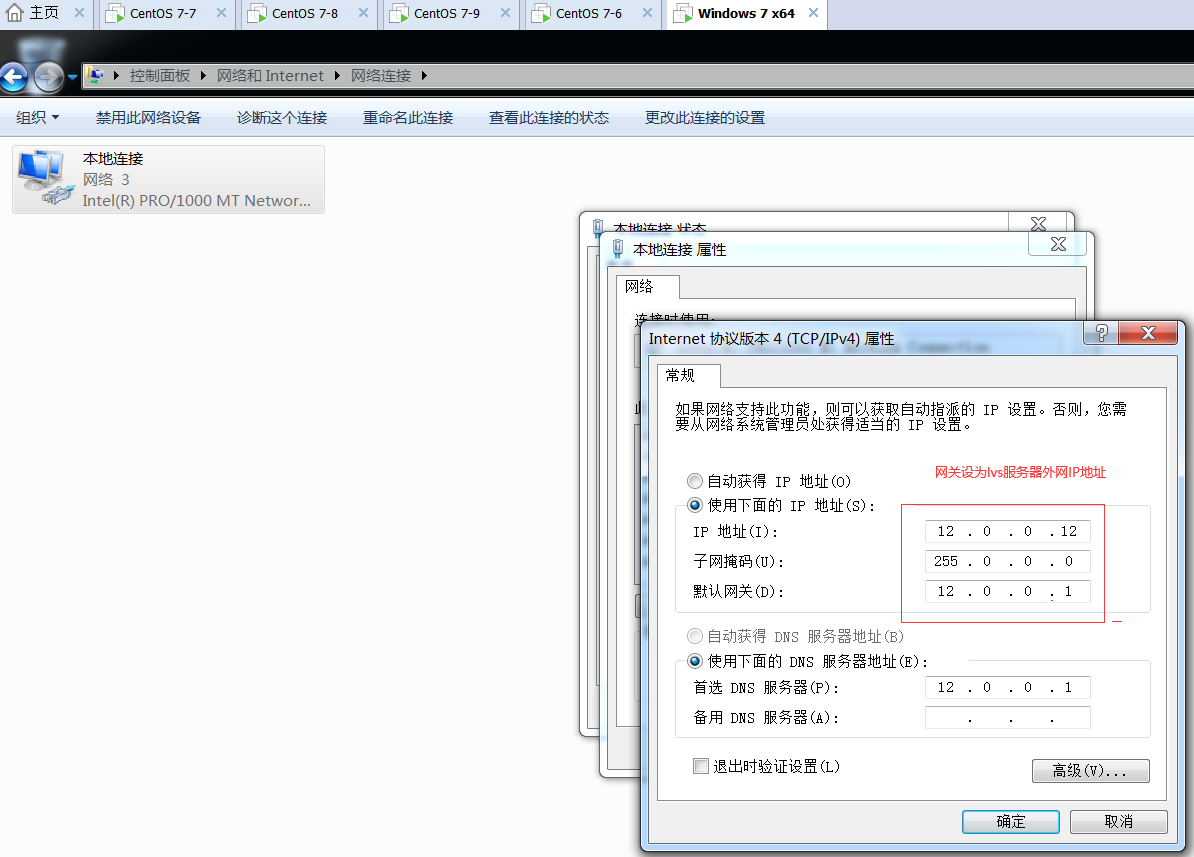Expand the arrow after 网络连接 breadcrumb
Image resolution: width=1194 pixels, height=857 pixels.
(x=424, y=75)
